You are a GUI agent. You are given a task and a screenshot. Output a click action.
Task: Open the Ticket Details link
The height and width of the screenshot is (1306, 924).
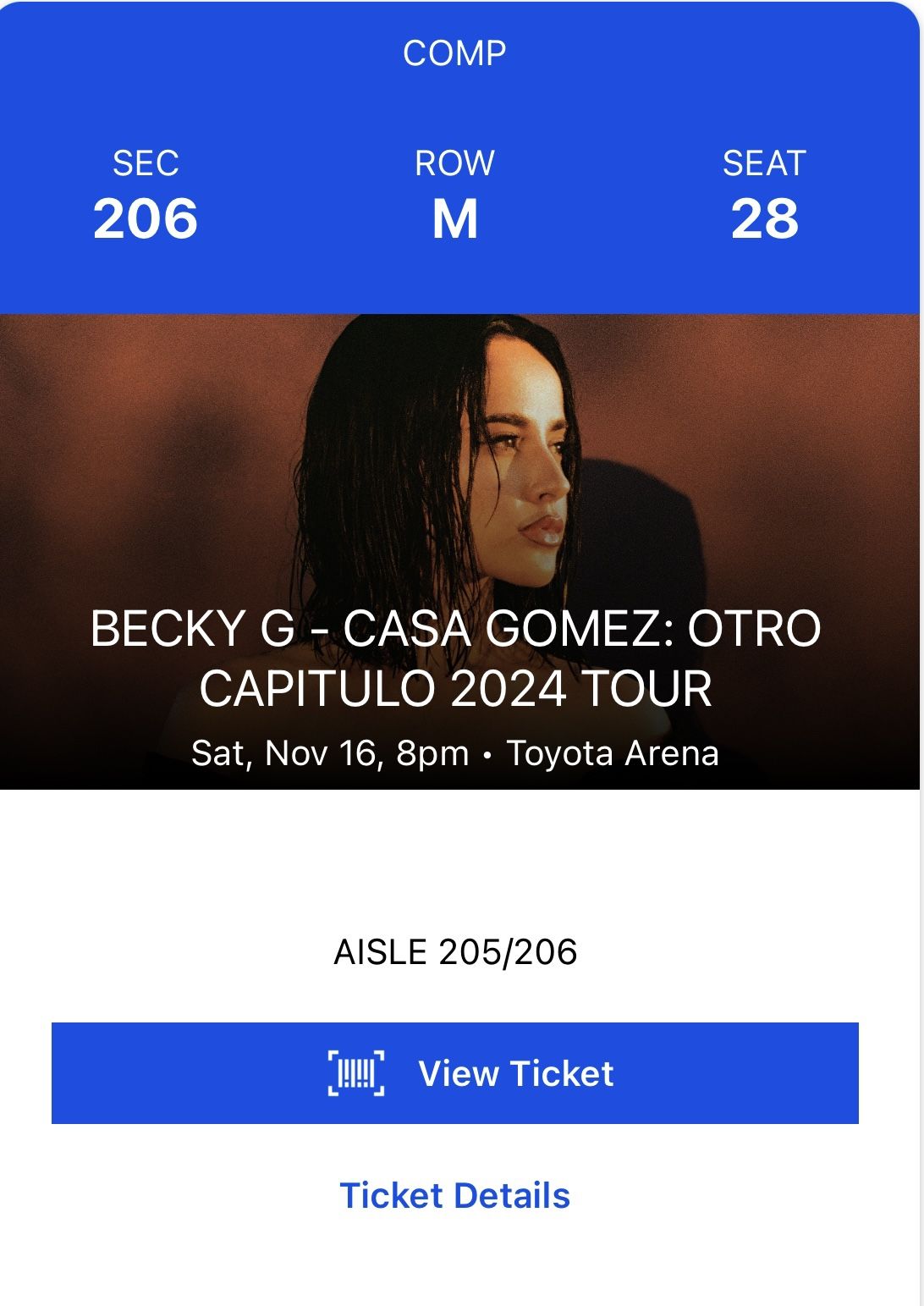click(x=454, y=1195)
